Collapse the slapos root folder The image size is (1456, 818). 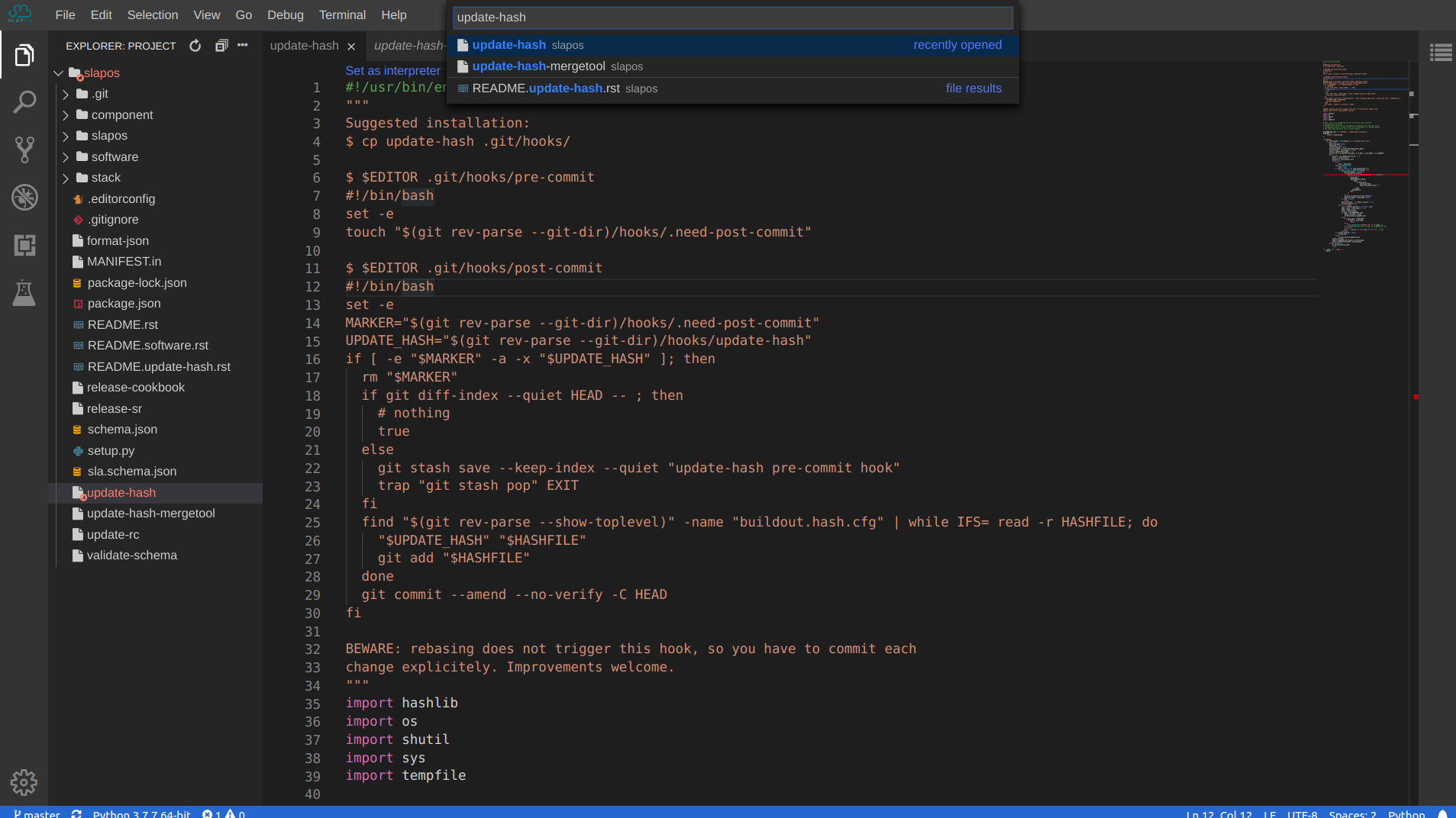(x=58, y=73)
